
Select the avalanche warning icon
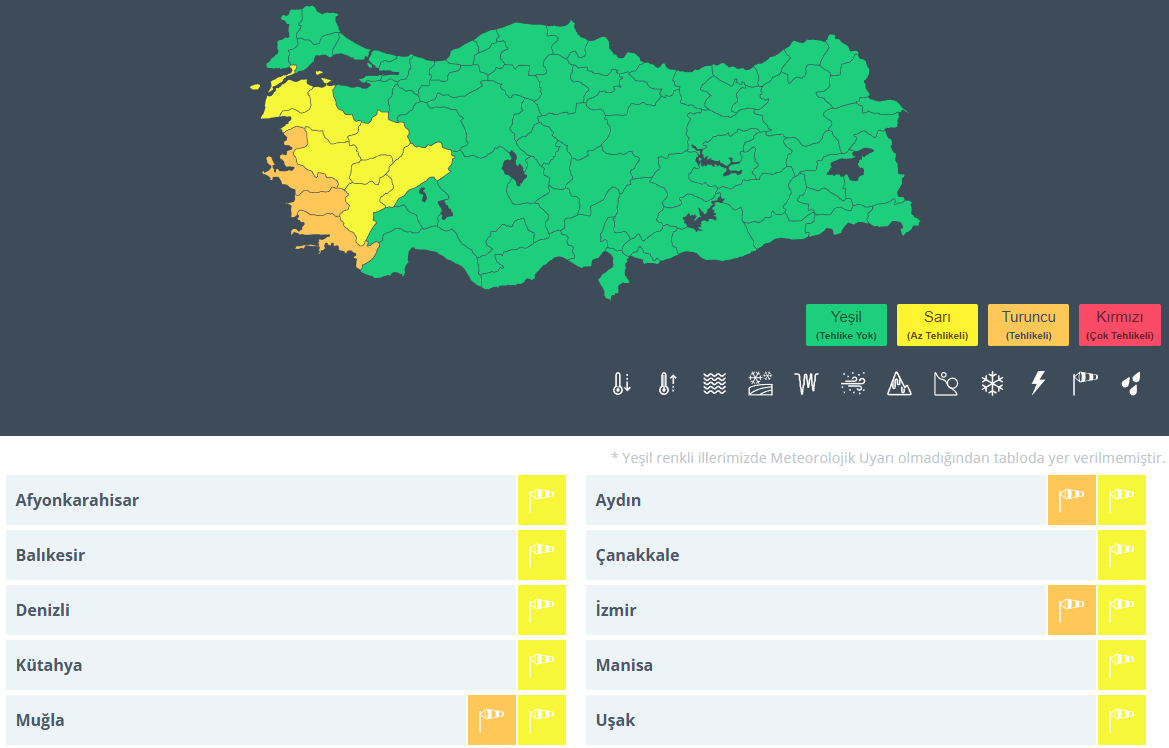pos(945,383)
